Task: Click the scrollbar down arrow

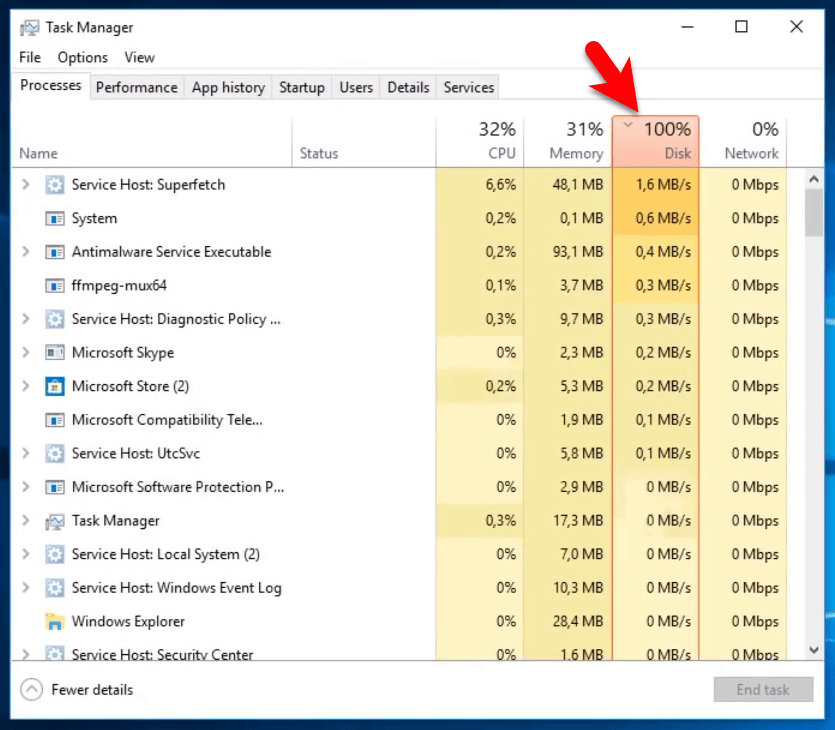Action: coord(814,650)
